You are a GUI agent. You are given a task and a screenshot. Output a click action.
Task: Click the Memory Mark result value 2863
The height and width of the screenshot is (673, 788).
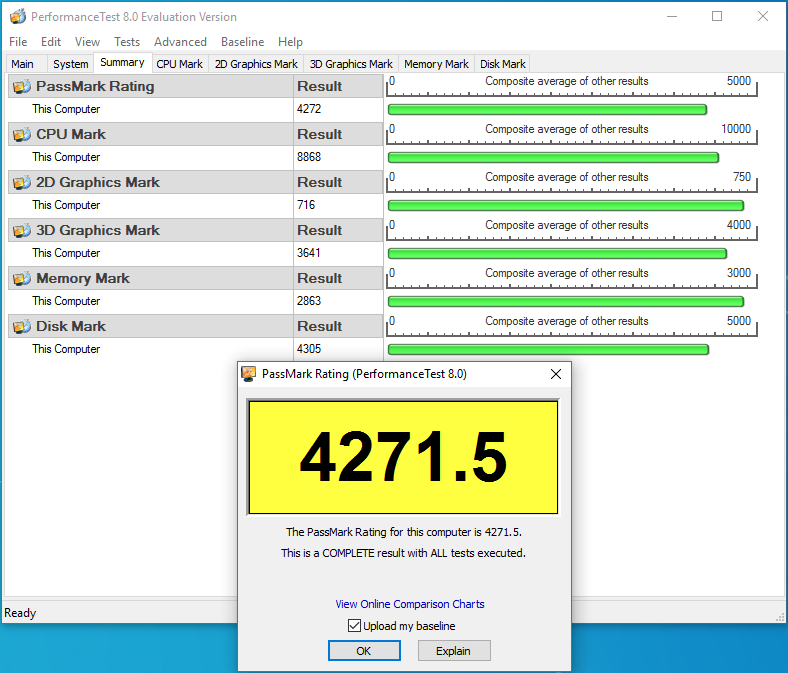[309, 301]
